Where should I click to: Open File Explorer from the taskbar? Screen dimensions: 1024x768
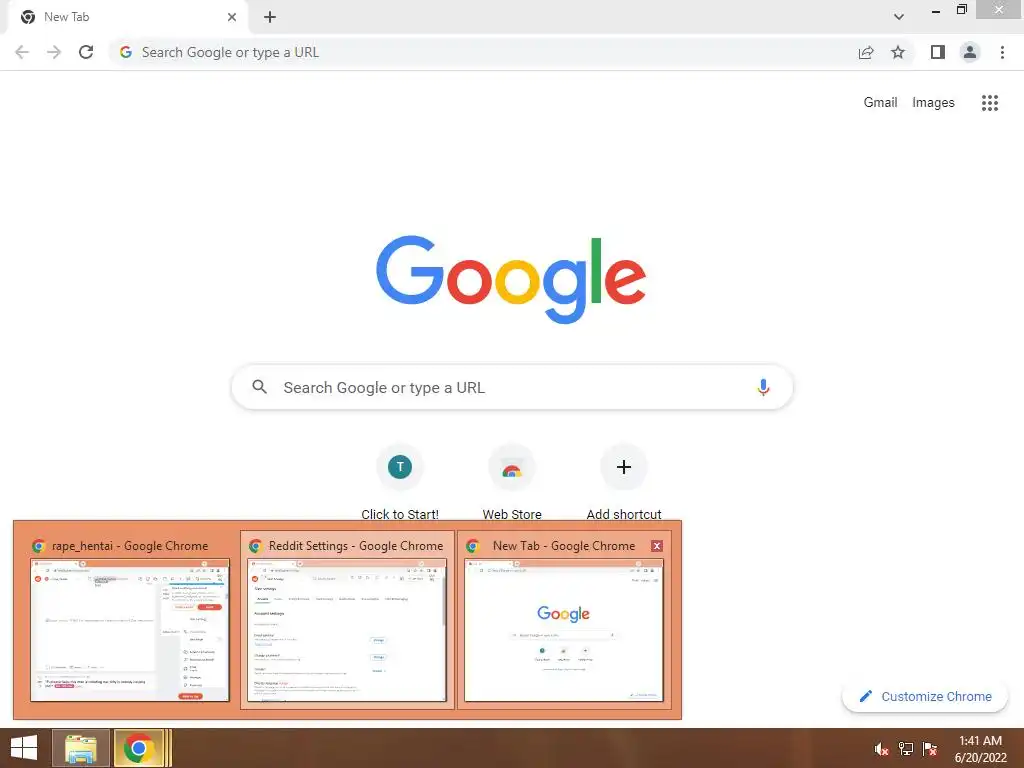coord(81,748)
